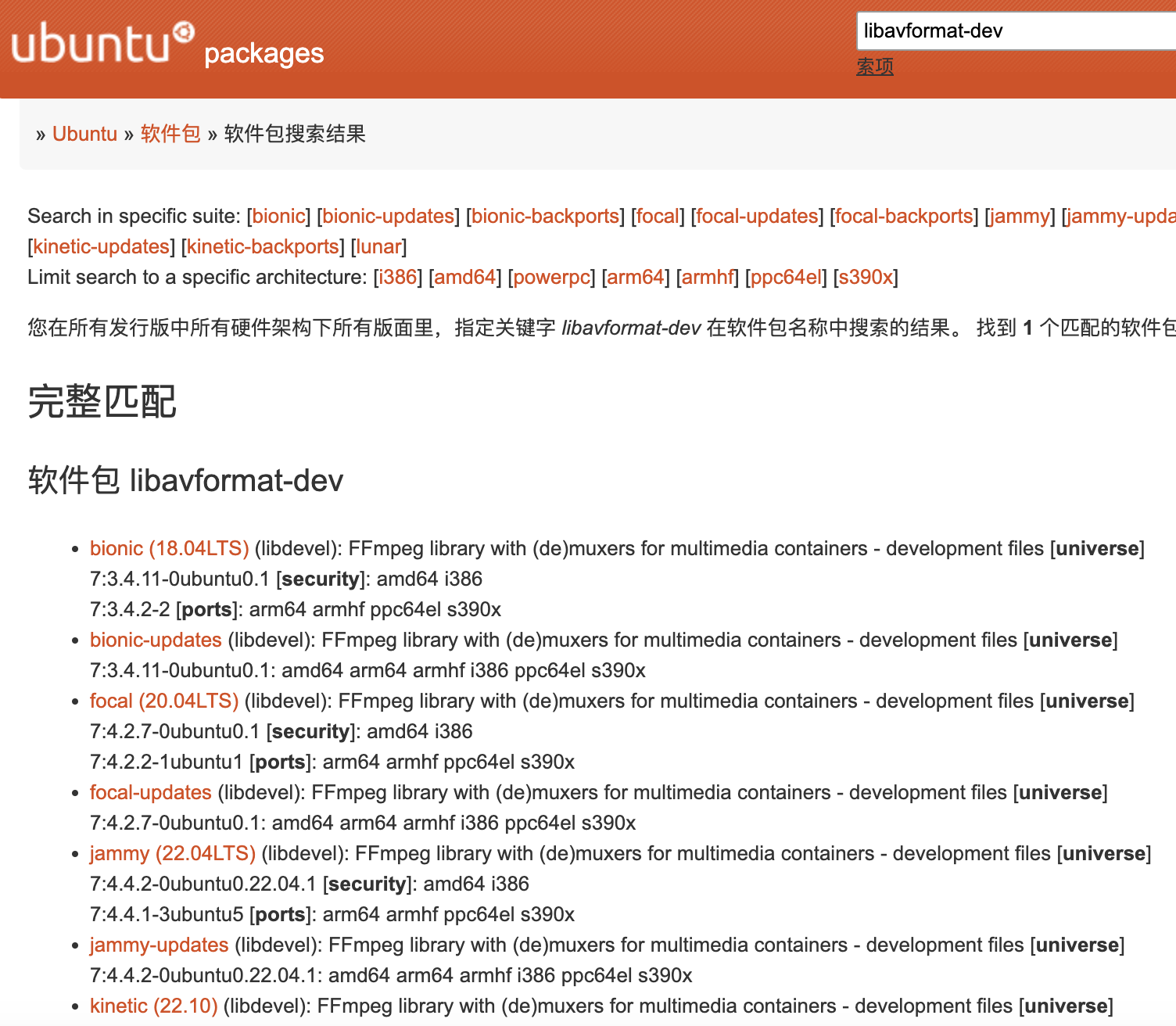Image resolution: width=1176 pixels, height=1026 pixels.
Task: Open the 索项 link below search box
Action: (875, 67)
